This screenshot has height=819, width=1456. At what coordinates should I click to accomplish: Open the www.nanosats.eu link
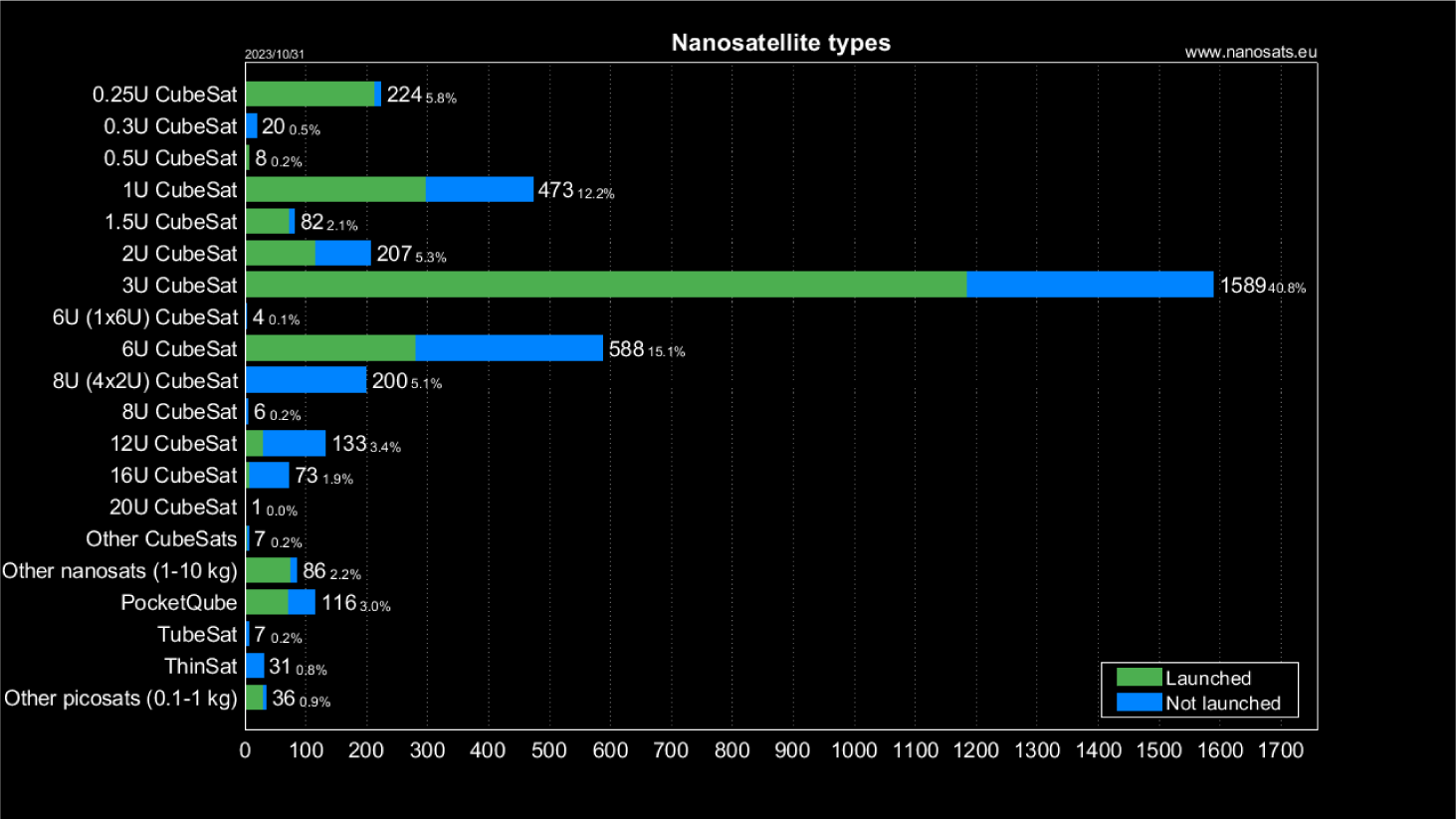(x=1250, y=53)
